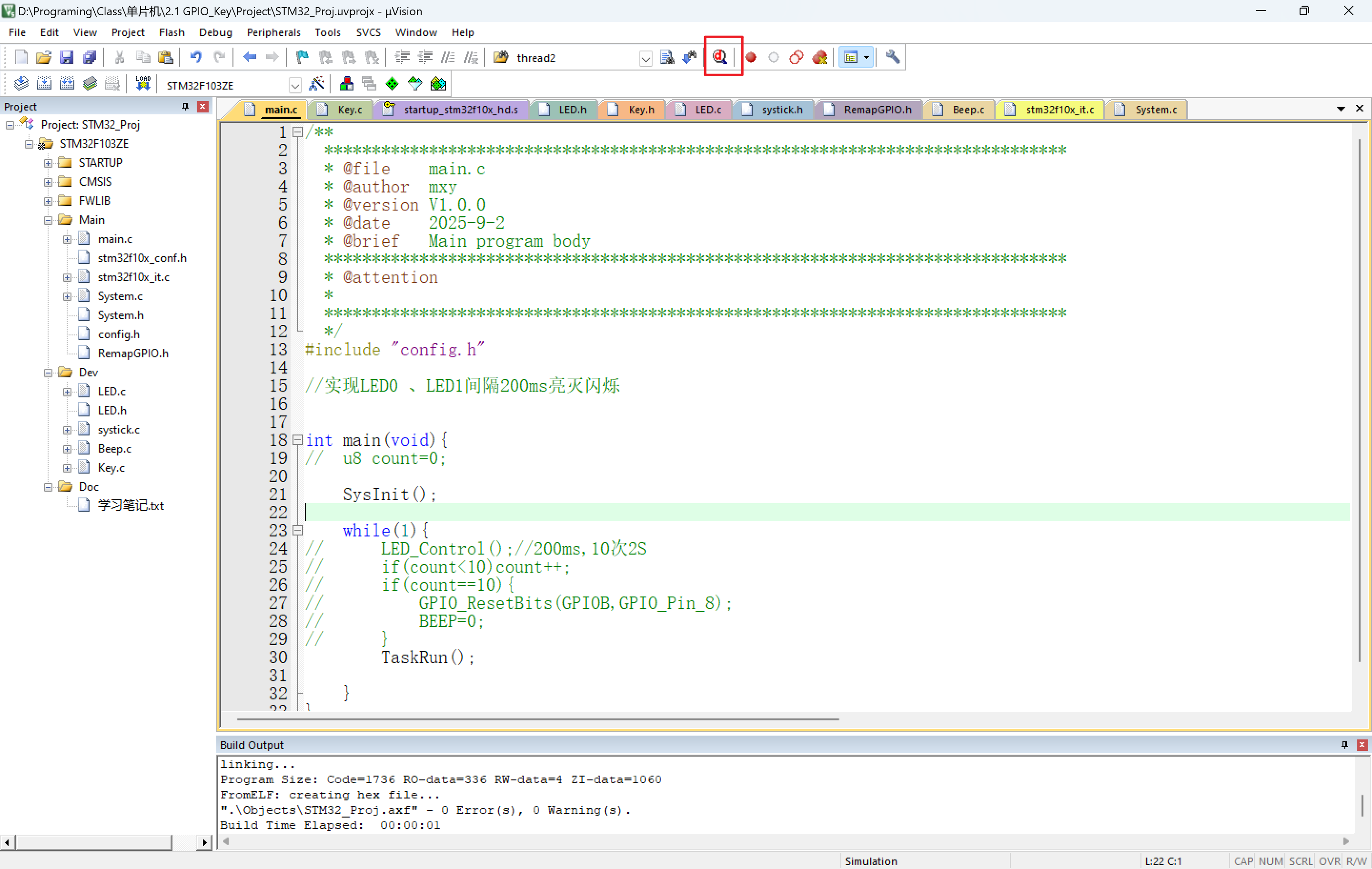The width and height of the screenshot is (1372, 869).
Task: Click the Project panel horizontal scrollbar
Action: (x=94, y=842)
